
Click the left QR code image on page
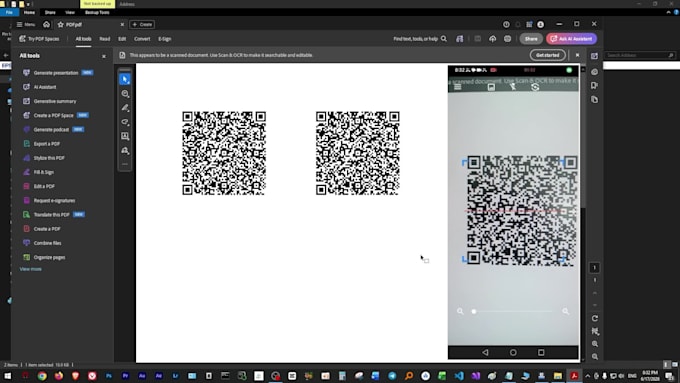tap(224, 153)
